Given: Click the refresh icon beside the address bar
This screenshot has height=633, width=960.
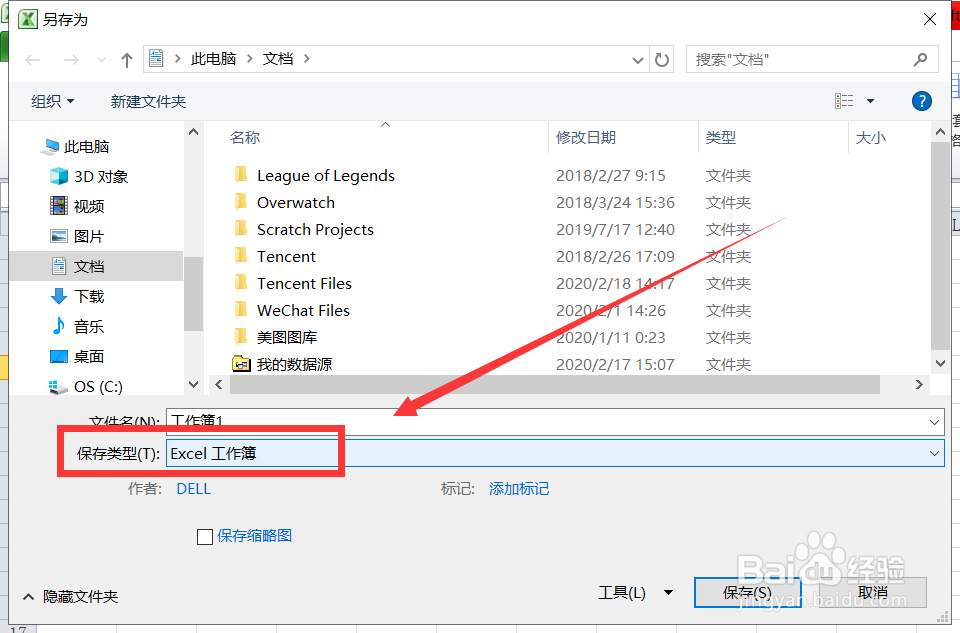Looking at the screenshot, I should tap(663, 59).
